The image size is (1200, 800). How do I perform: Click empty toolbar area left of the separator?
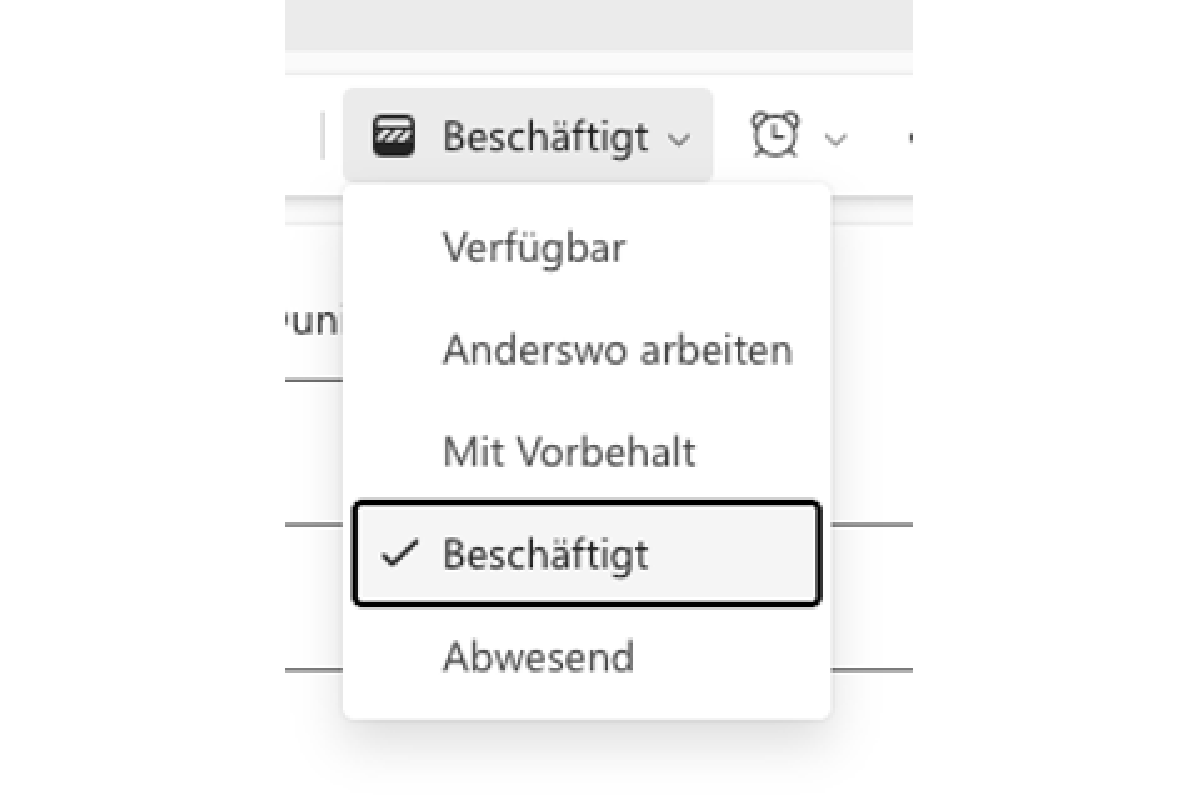click(x=302, y=137)
